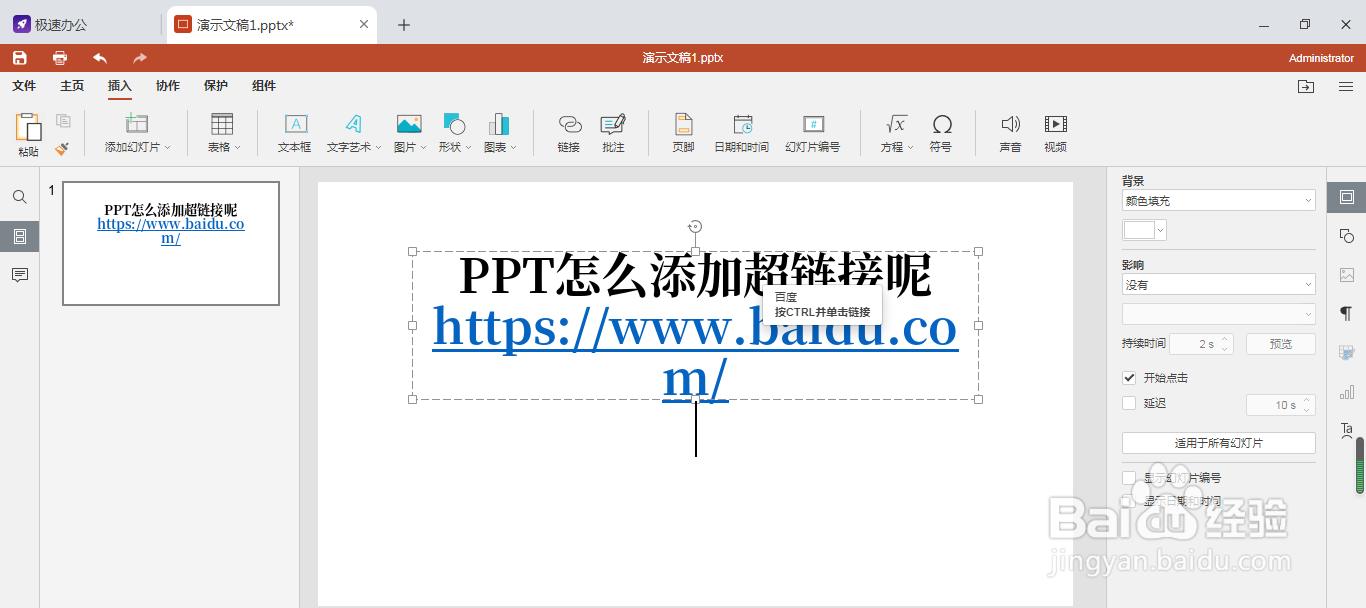
Task: Click the Save icon in the title bar
Action: pyautogui.click(x=20, y=58)
